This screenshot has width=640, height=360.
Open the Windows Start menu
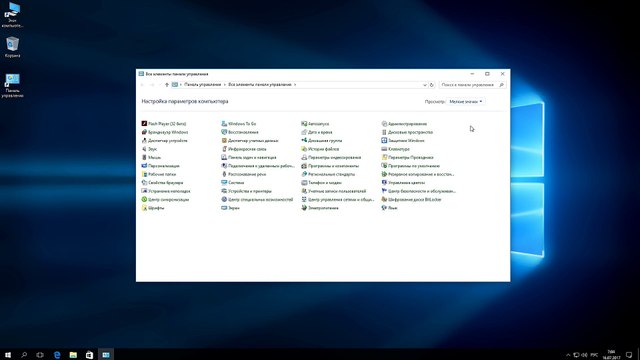(8, 355)
